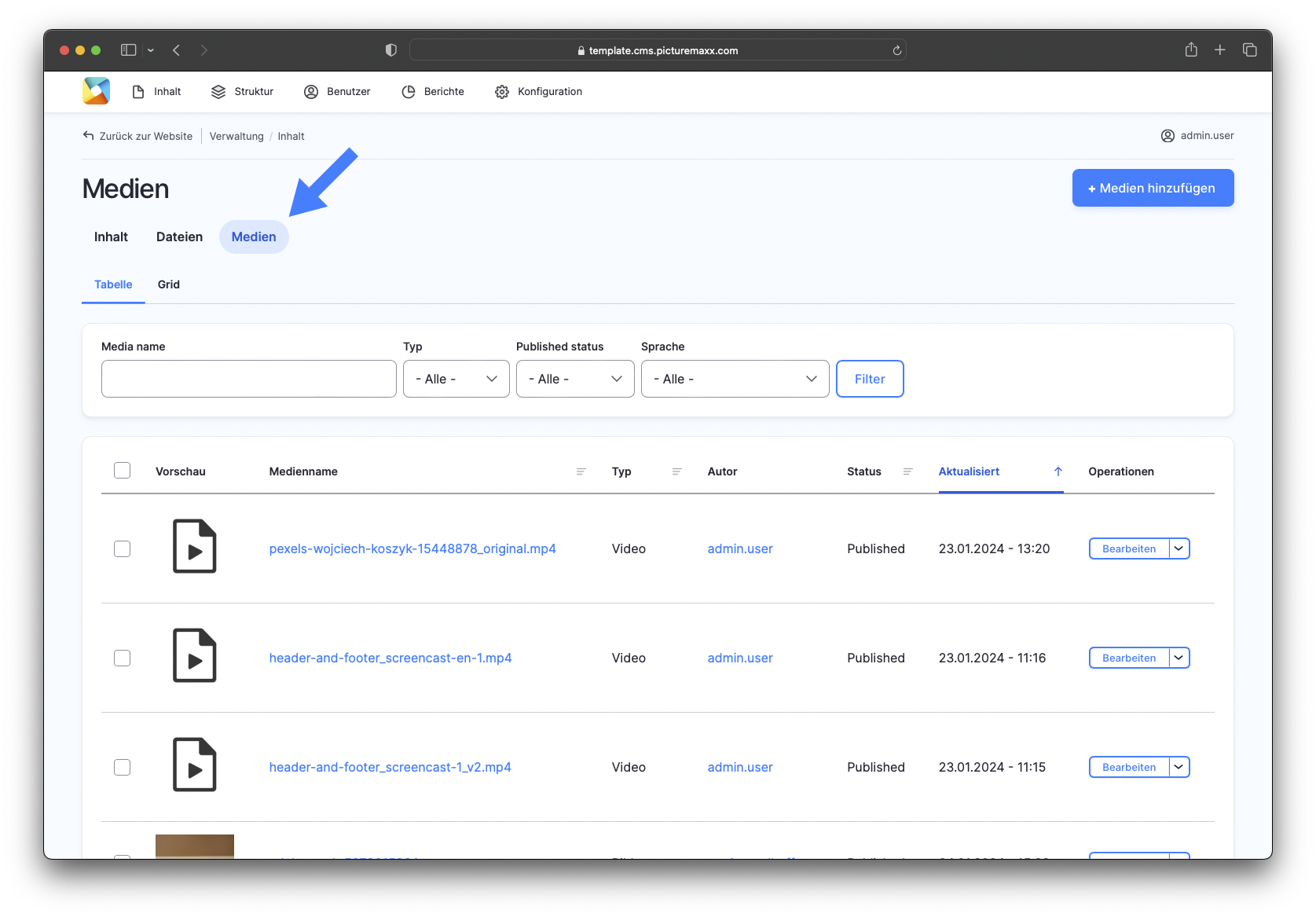Screen dimensions: 1316x917
Task: Open the Safari share icon
Action: click(1191, 50)
